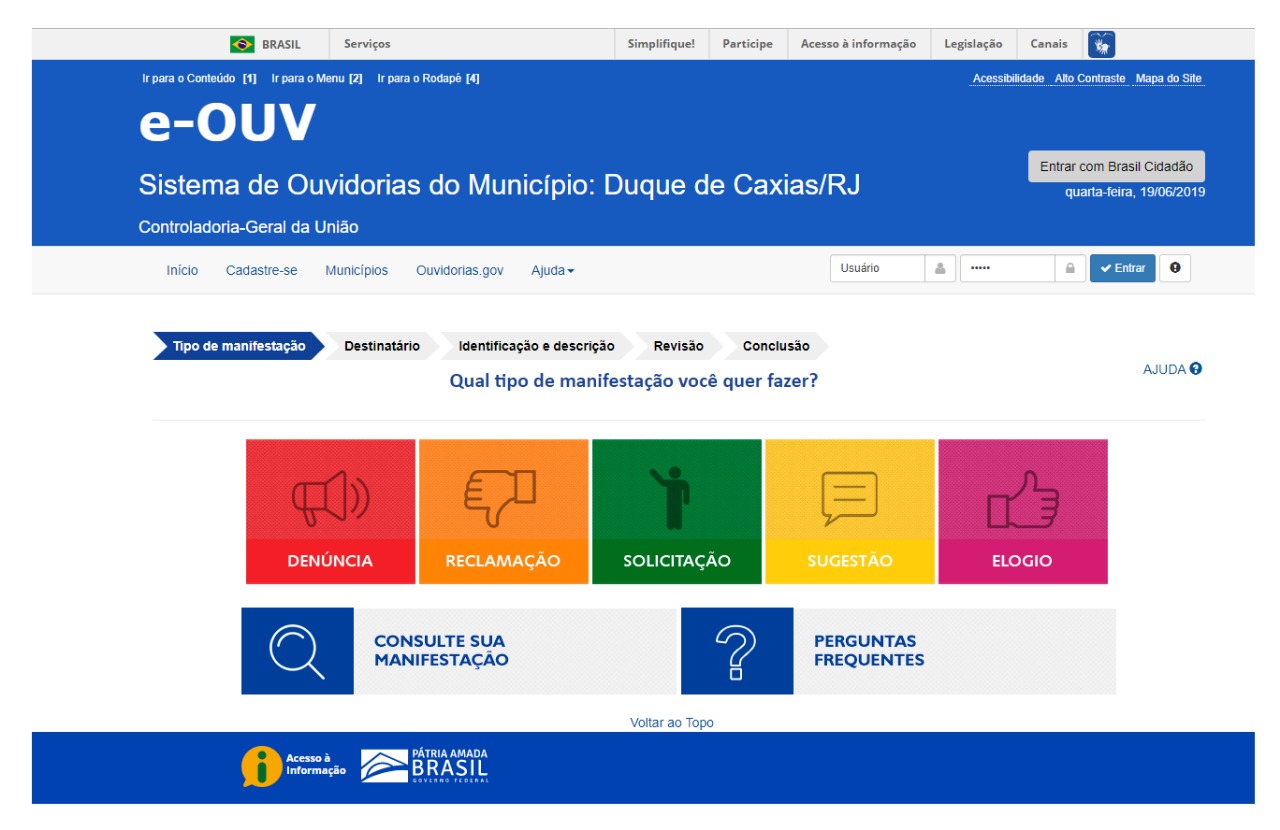Click the Elogio thumbs-up icon
This screenshot has width=1280, height=830.
[x=1022, y=497]
